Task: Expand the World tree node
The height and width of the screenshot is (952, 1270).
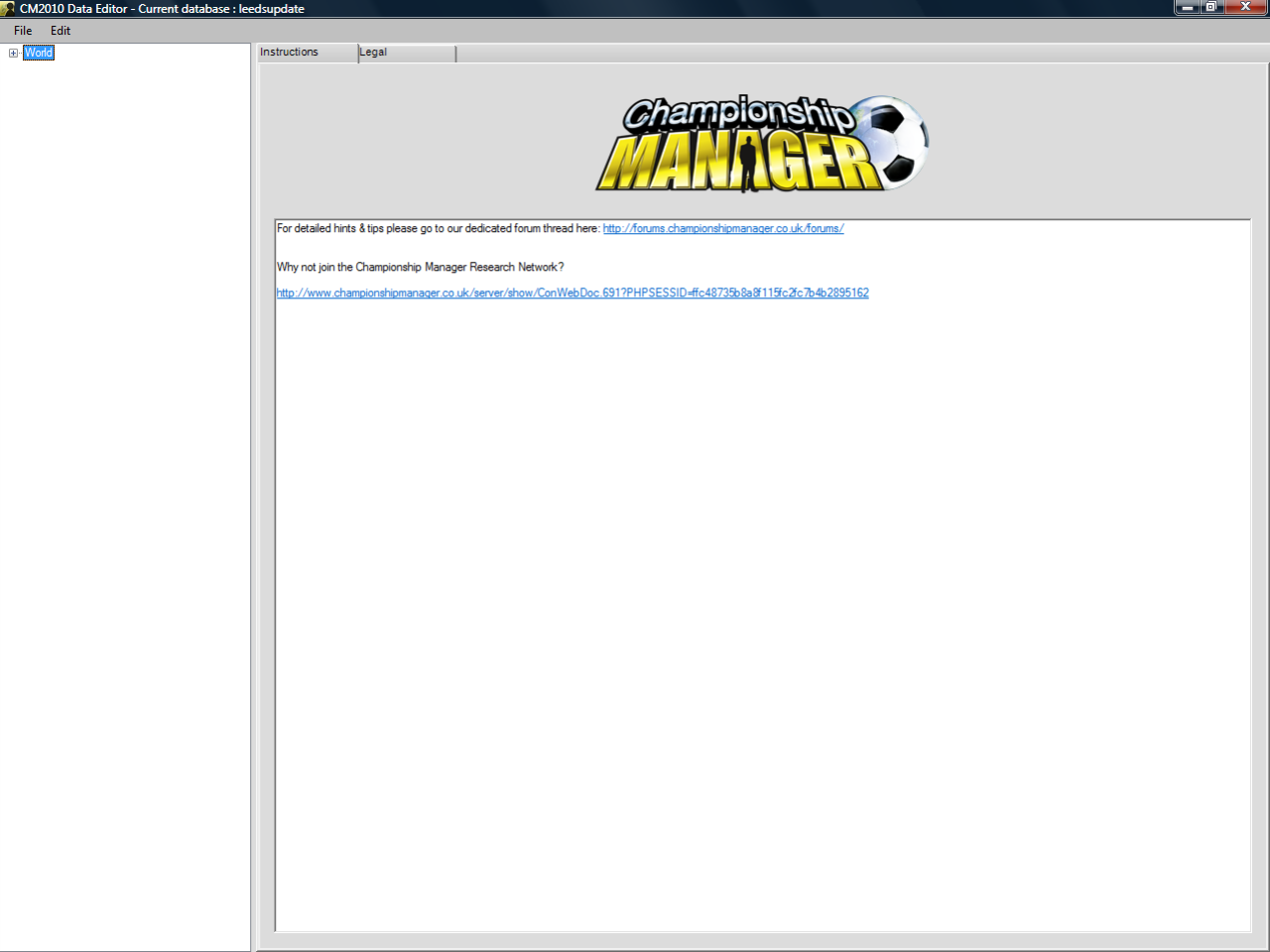Action: point(14,53)
